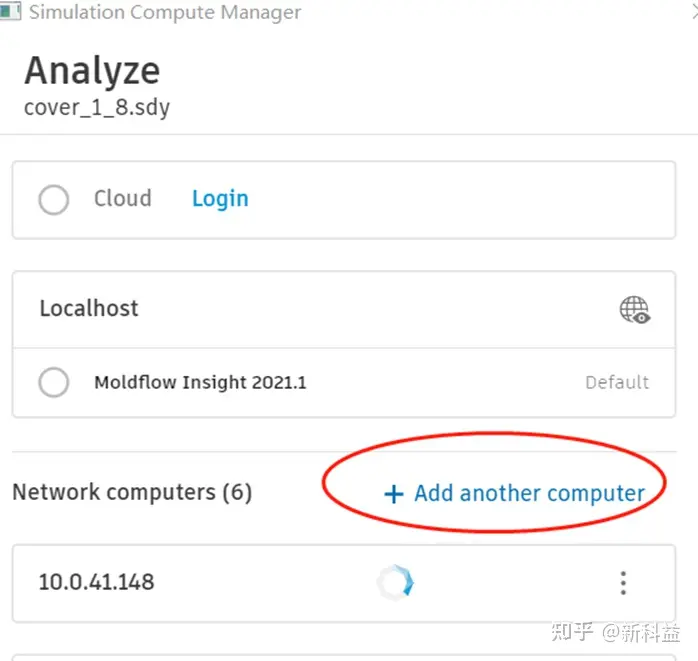Click the Localhost section header

[x=89, y=308]
